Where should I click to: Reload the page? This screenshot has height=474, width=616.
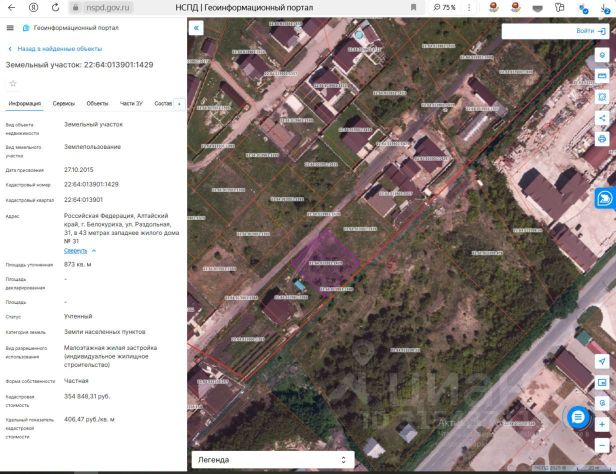pos(55,7)
